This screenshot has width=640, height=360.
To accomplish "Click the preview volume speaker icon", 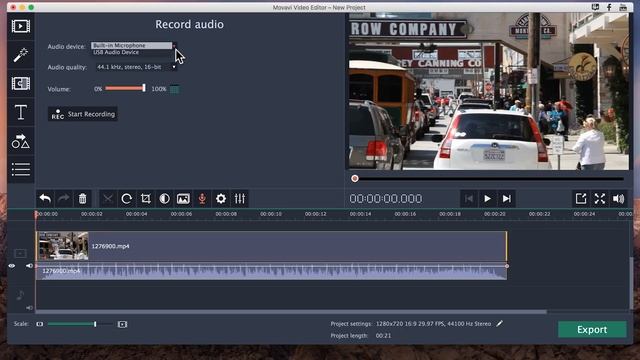I will (x=618, y=199).
